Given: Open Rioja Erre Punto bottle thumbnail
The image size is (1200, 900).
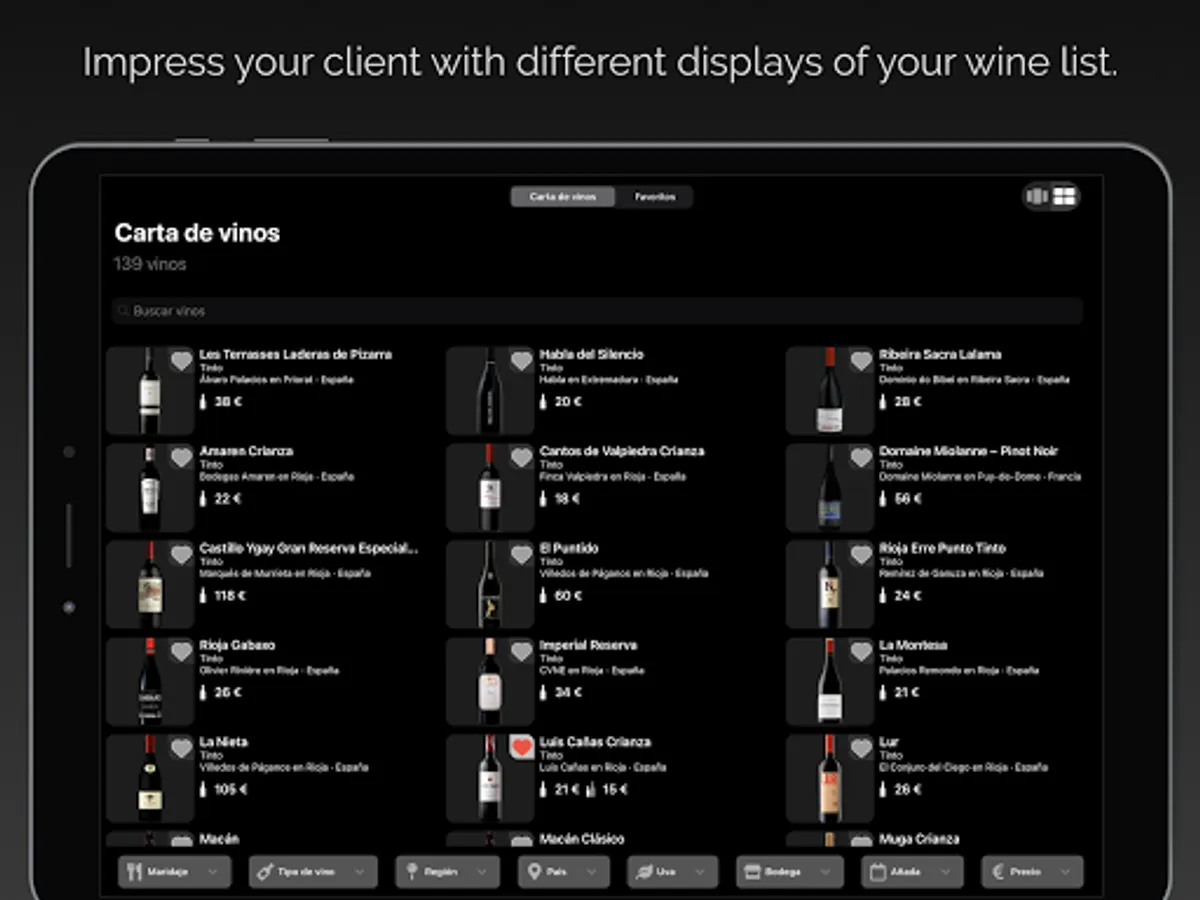Looking at the screenshot, I should (x=830, y=584).
